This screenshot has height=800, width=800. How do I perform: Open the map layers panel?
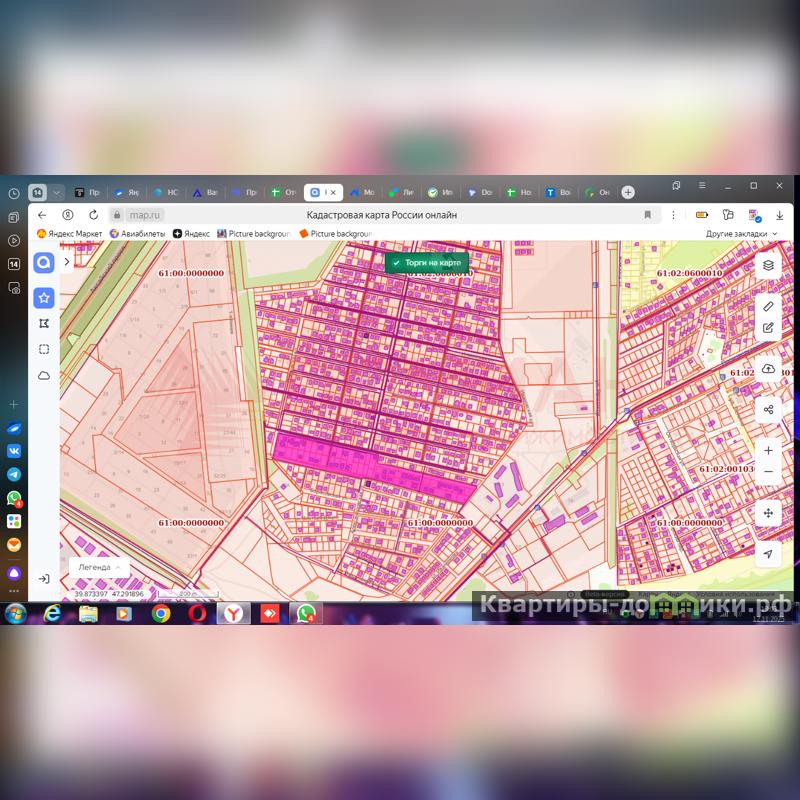(768, 265)
